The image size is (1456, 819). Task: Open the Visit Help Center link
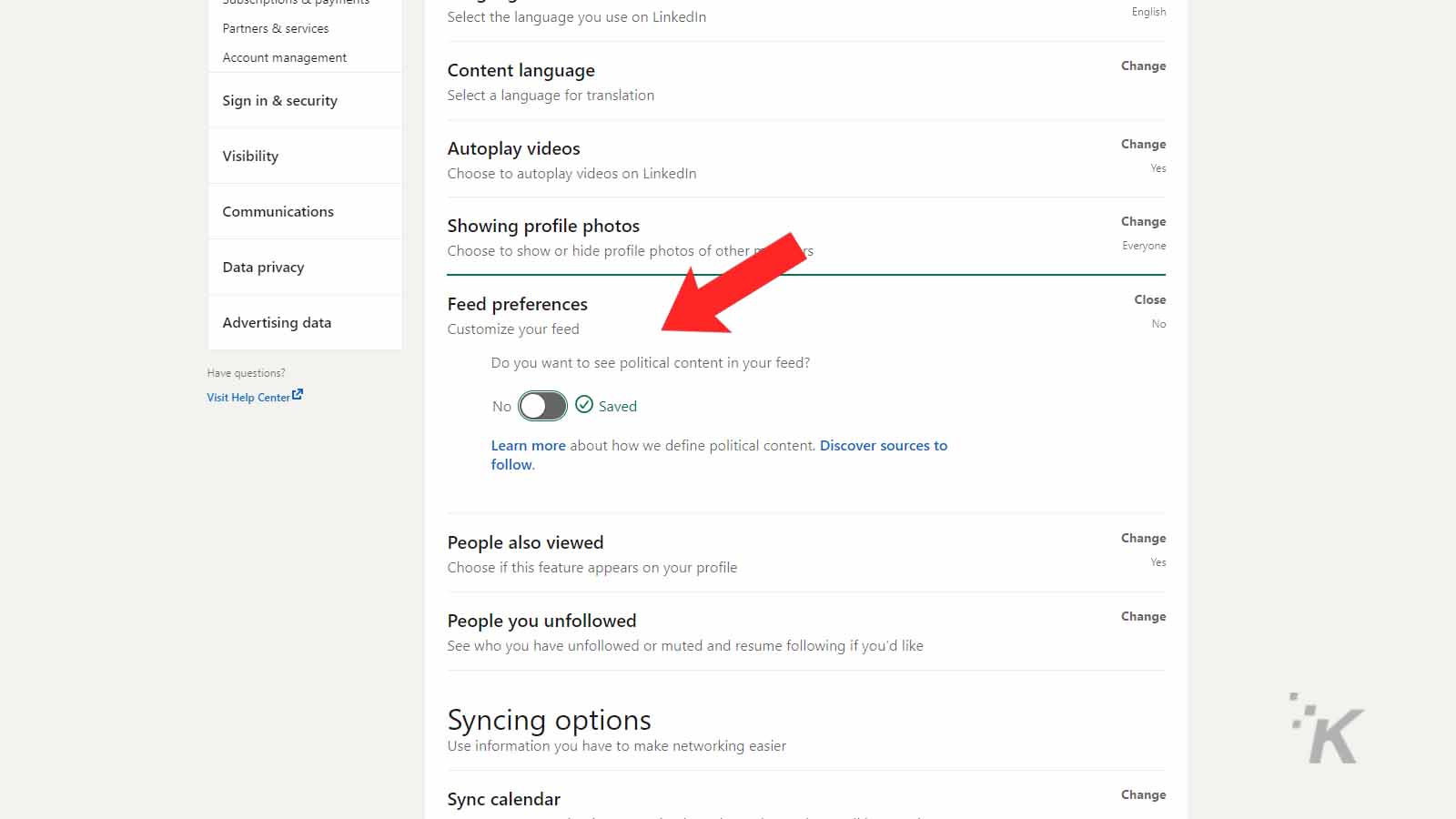(248, 398)
